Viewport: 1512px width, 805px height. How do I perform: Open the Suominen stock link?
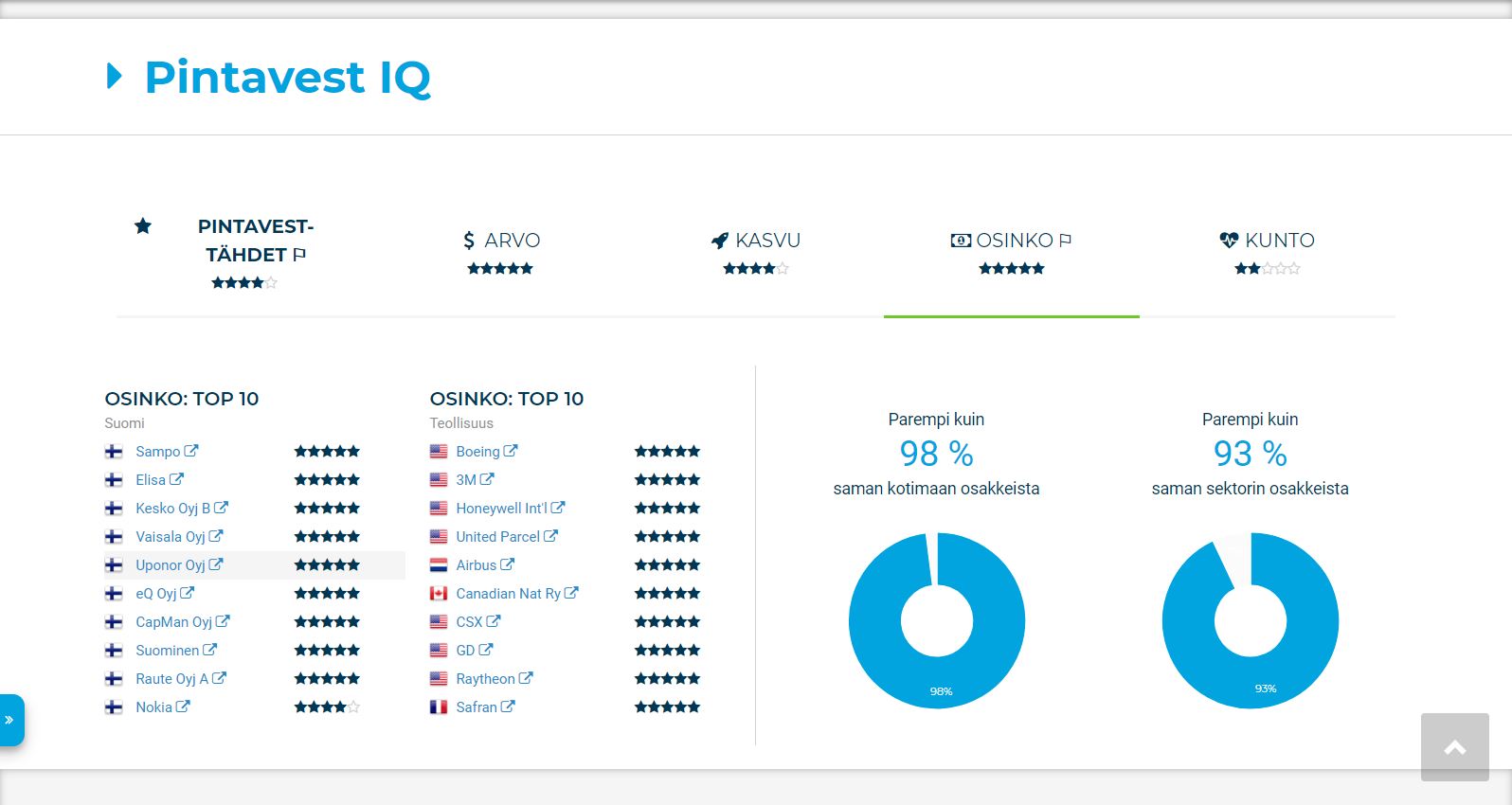176,651
